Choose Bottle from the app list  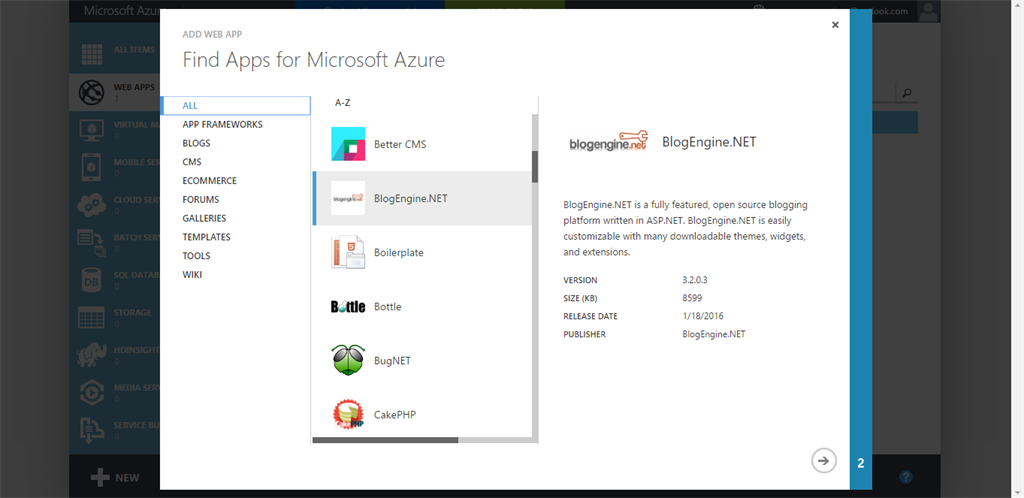pos(422,307)
